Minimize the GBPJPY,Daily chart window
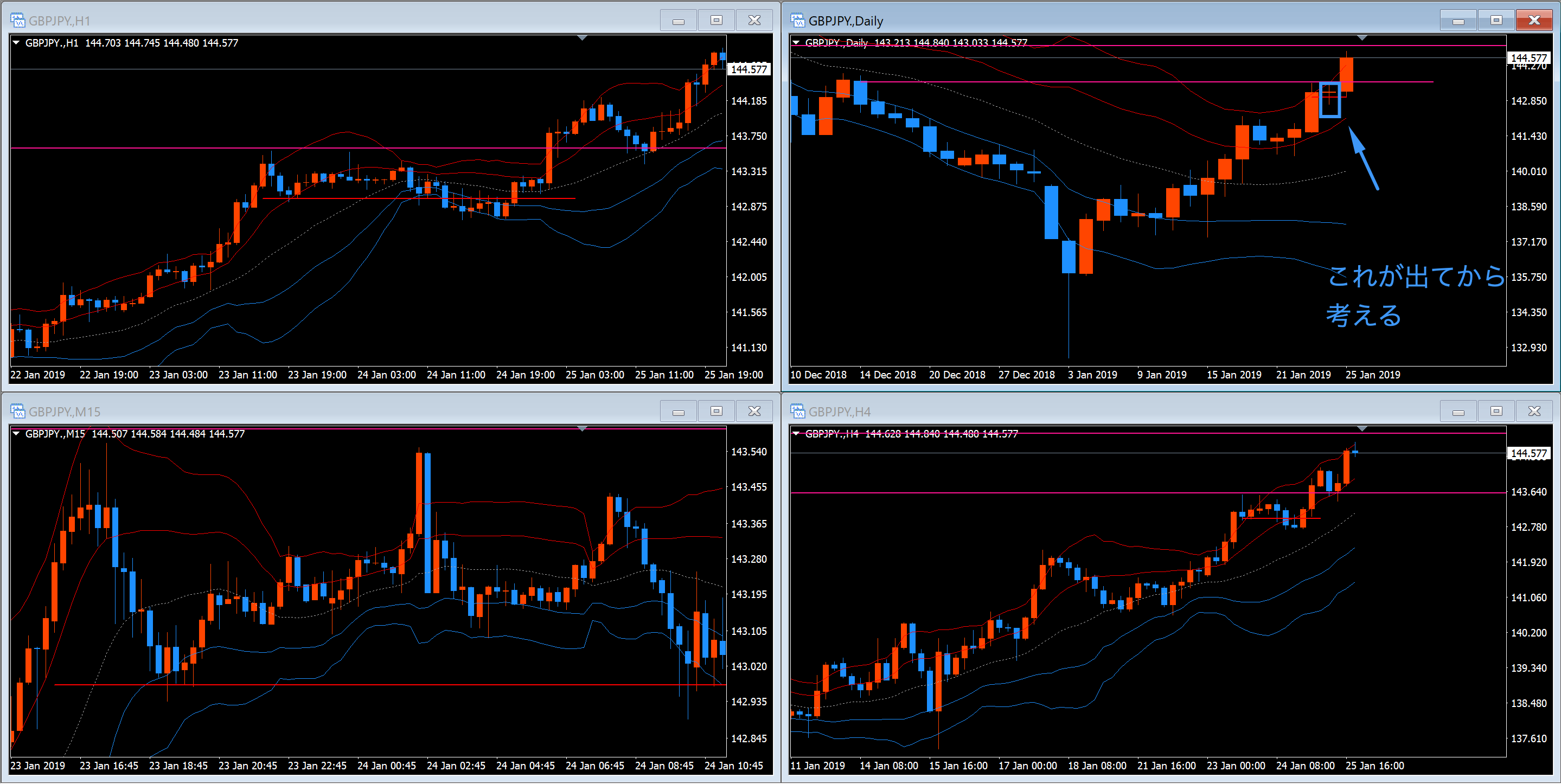 (1458, 21)
